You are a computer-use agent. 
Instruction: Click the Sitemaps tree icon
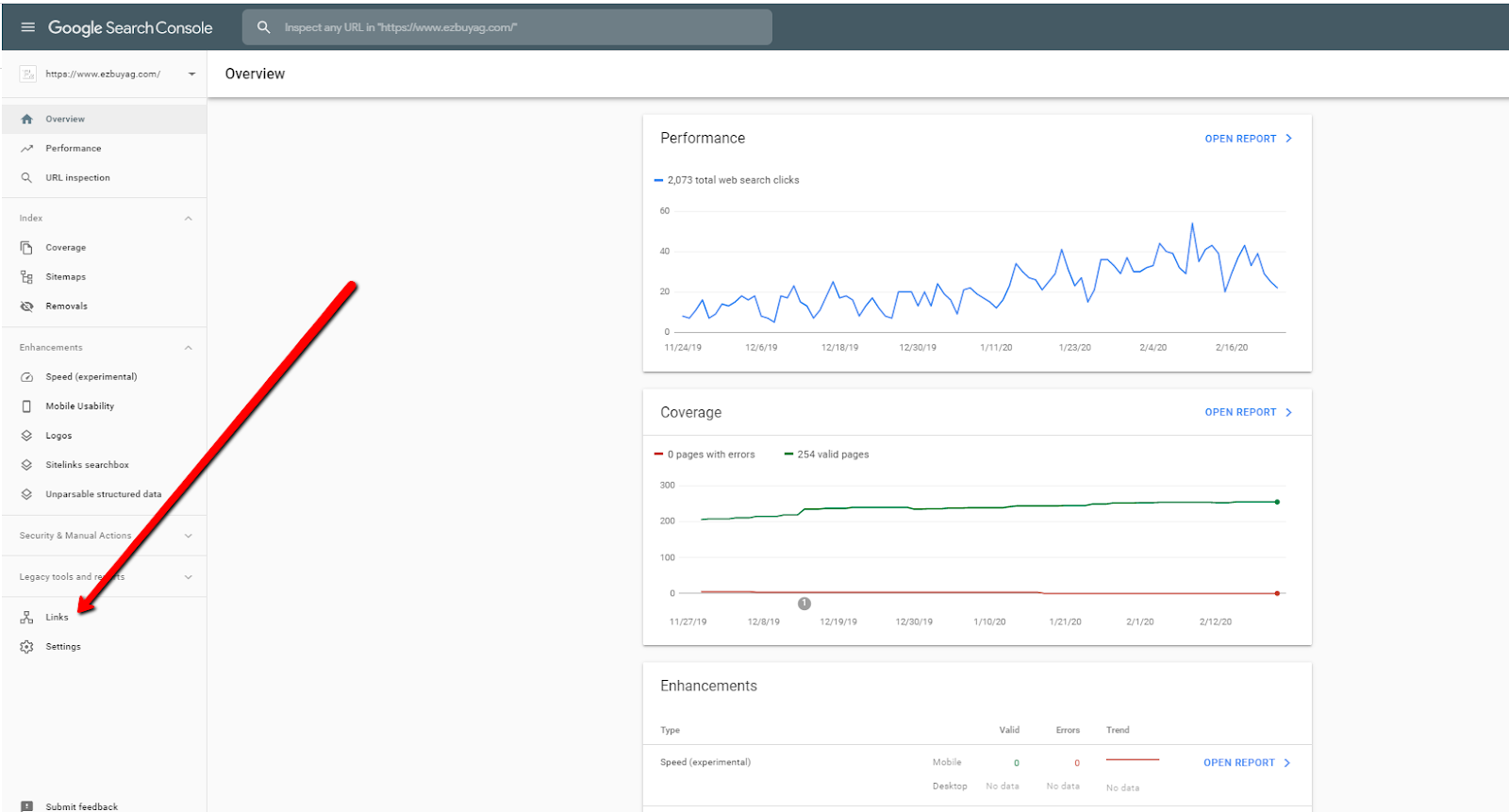click(26, 276)
